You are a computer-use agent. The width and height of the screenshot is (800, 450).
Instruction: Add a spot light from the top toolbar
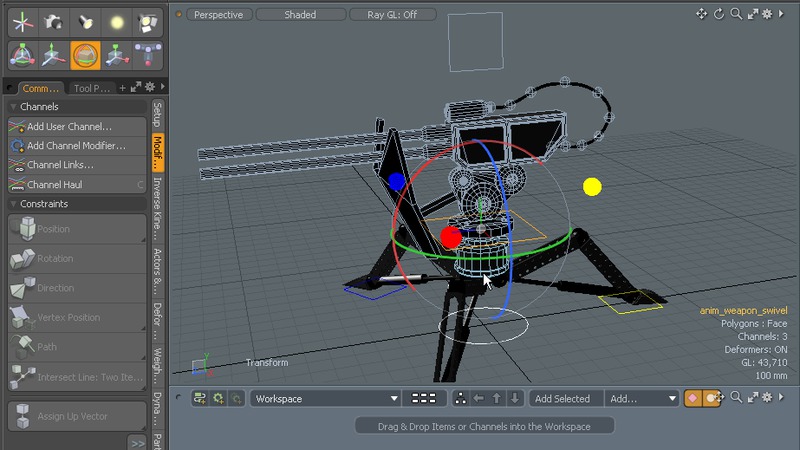(x=85, y=22)
